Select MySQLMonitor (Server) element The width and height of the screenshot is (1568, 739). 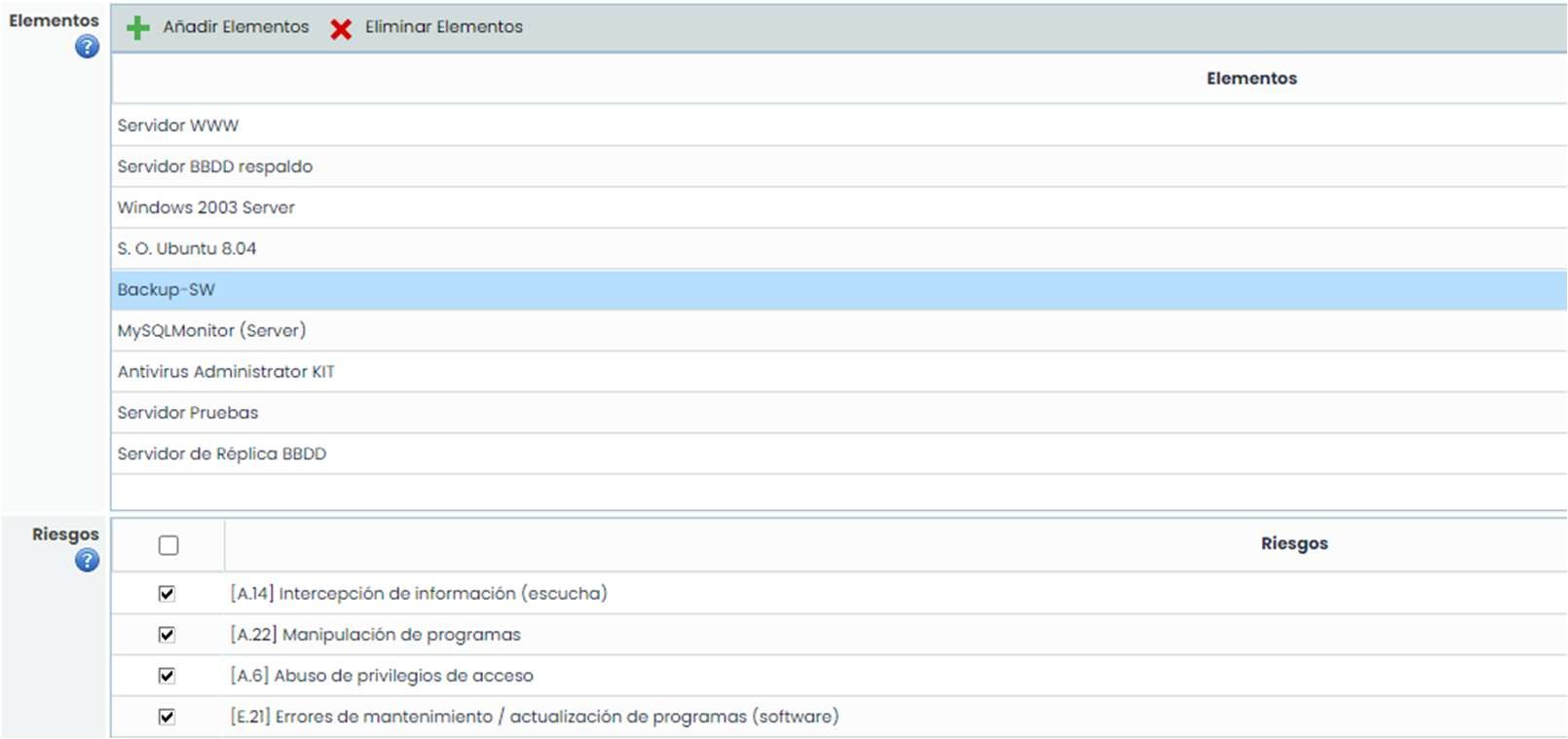tap(212, 331)
